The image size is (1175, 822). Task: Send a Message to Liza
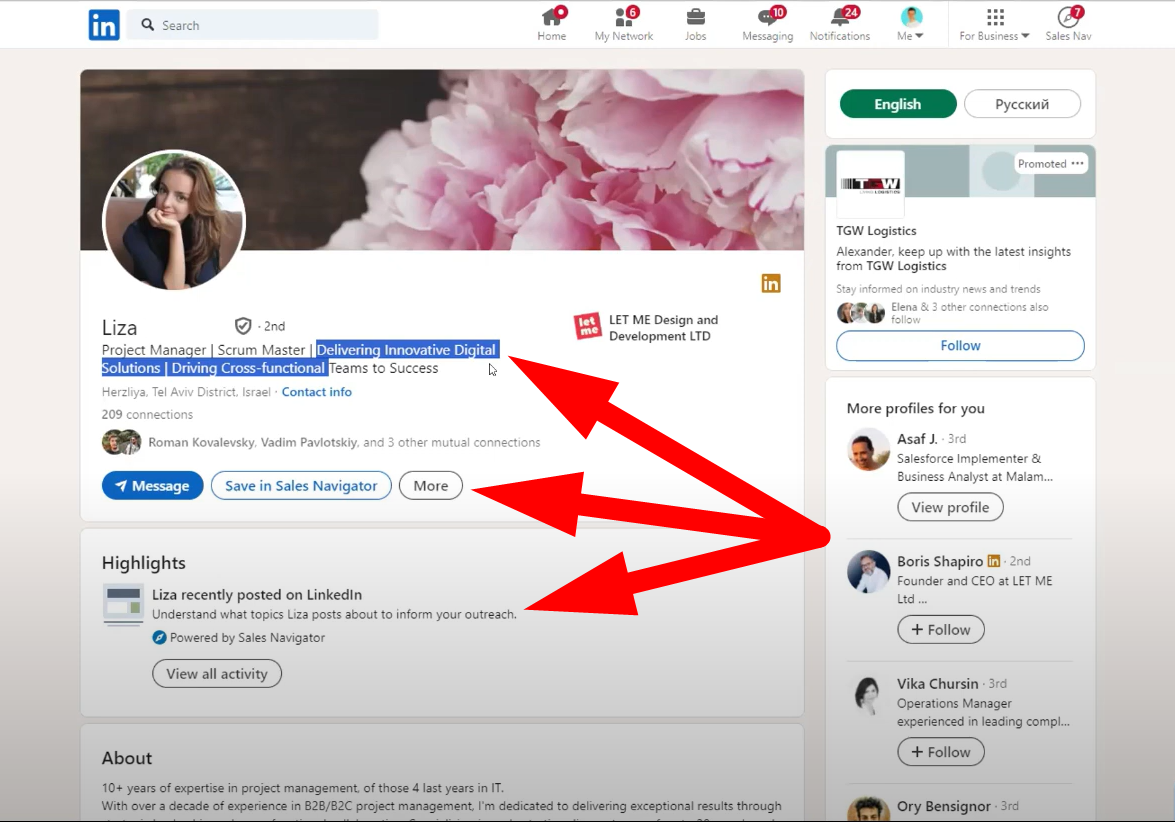(153, 486)
